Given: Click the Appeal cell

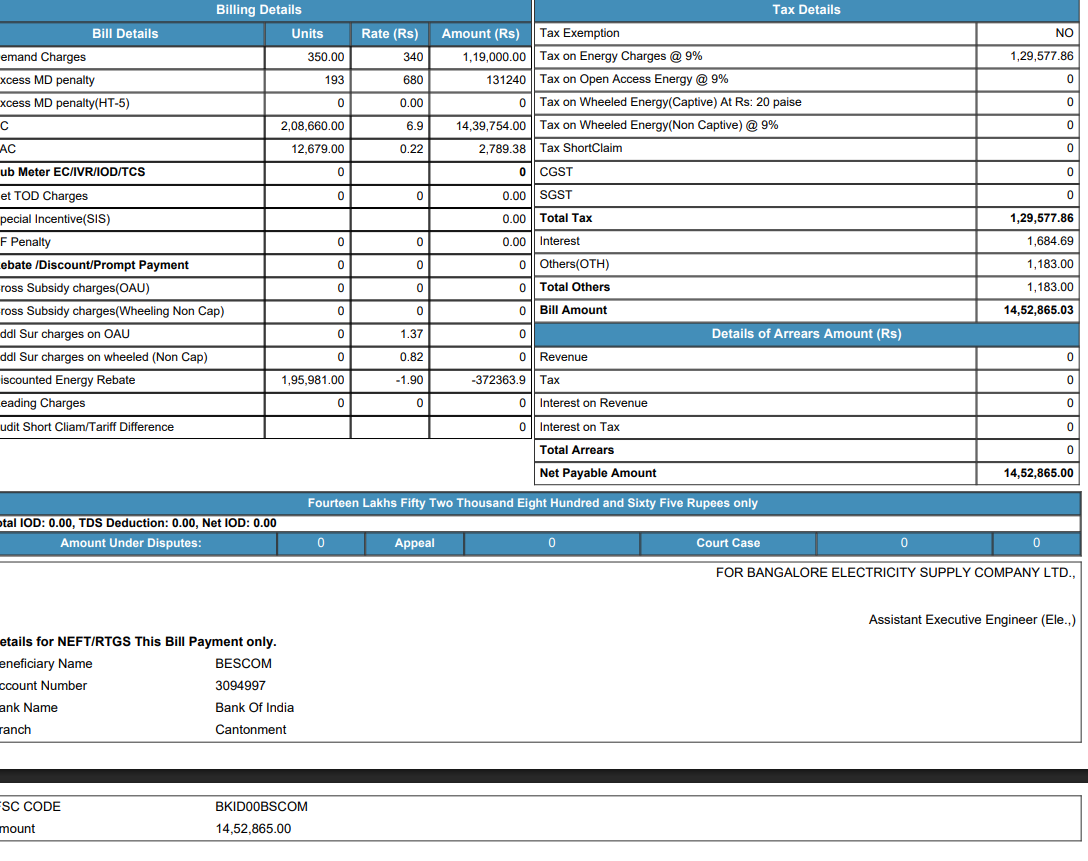Looking at the screenshot, I should click(414, 543).
